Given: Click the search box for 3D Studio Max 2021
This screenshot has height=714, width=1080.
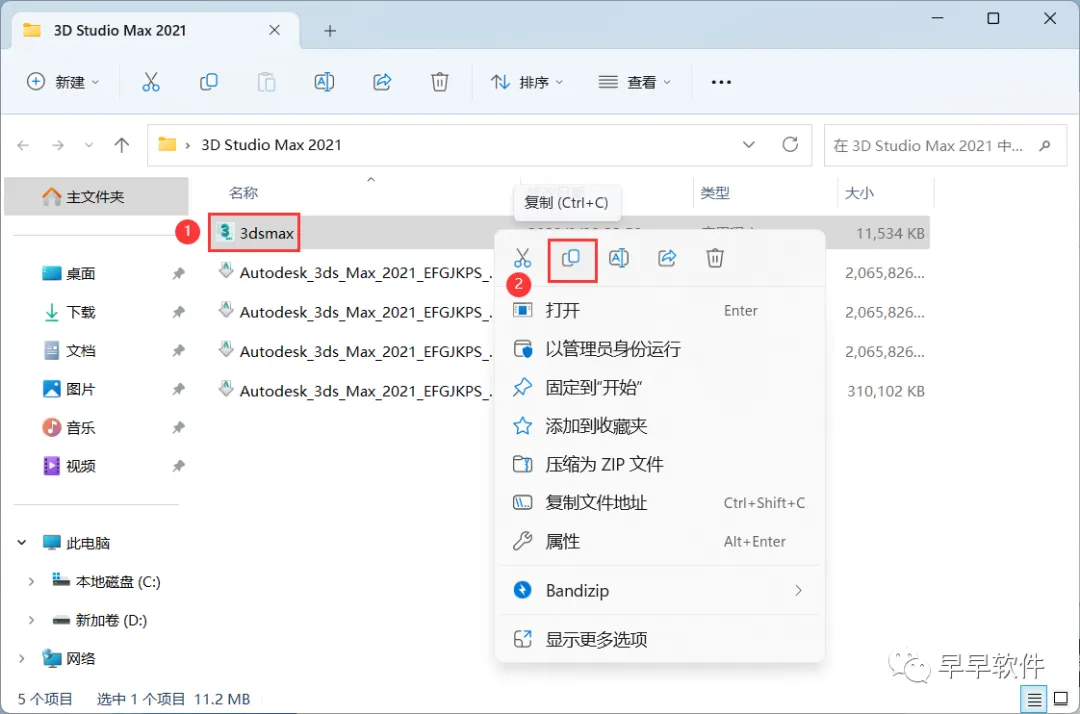Looking at the screenshot, I should [945, 145].
